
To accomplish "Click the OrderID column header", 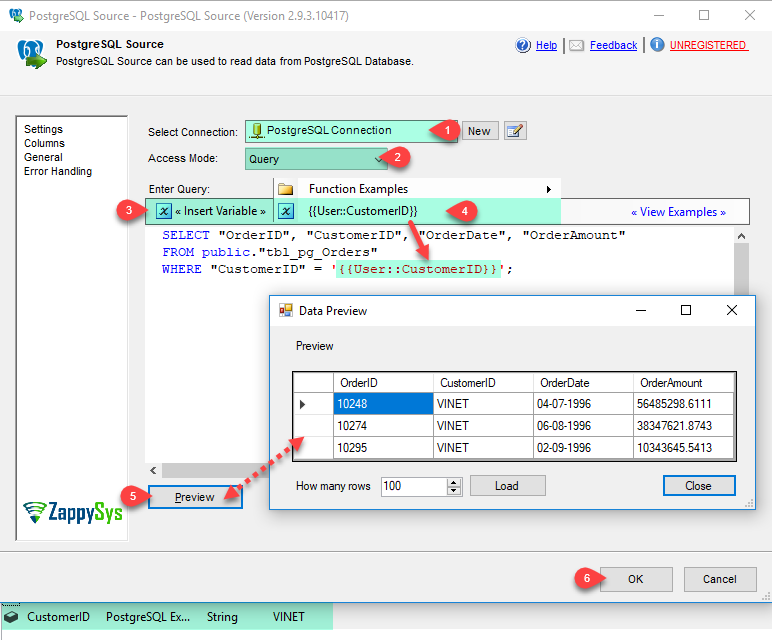I will [x=383, y=383].
